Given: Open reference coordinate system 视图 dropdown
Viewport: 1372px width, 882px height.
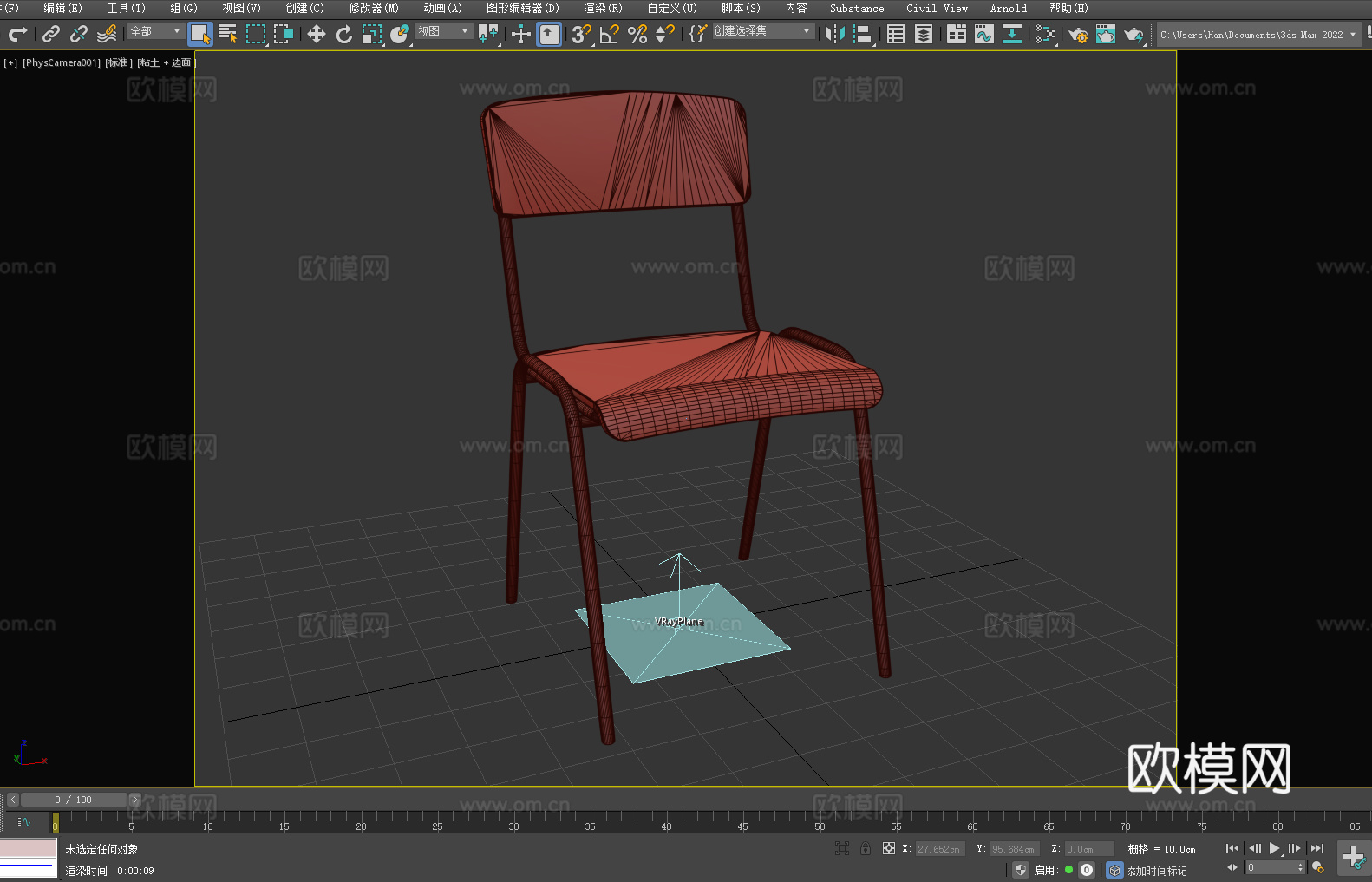Looking at the screenshot, I should pos(443,31).
